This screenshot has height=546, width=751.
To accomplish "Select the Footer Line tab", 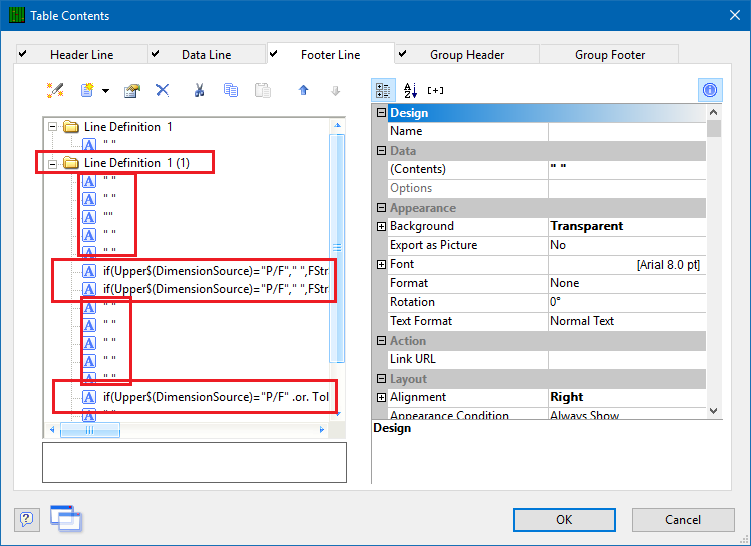I will point(330,55).
